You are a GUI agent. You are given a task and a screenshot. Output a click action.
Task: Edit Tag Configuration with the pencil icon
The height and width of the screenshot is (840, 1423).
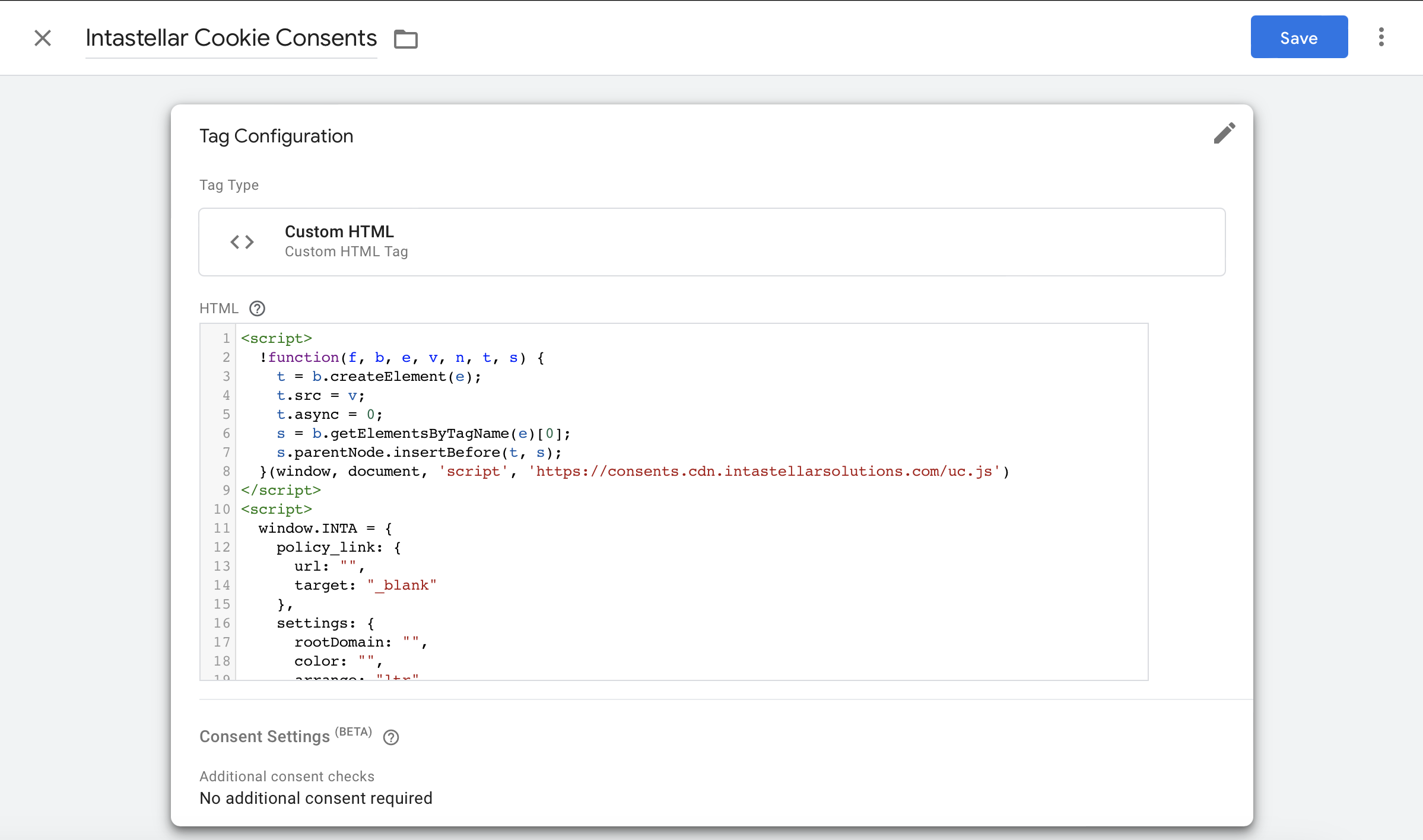(x=1224, y=133)
